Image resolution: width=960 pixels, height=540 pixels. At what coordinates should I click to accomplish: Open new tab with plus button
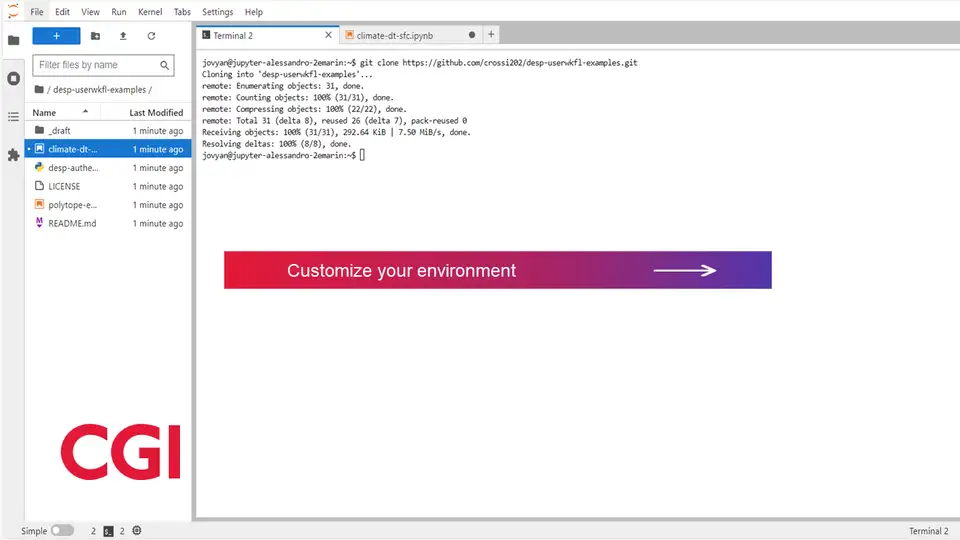pos(491,34)
